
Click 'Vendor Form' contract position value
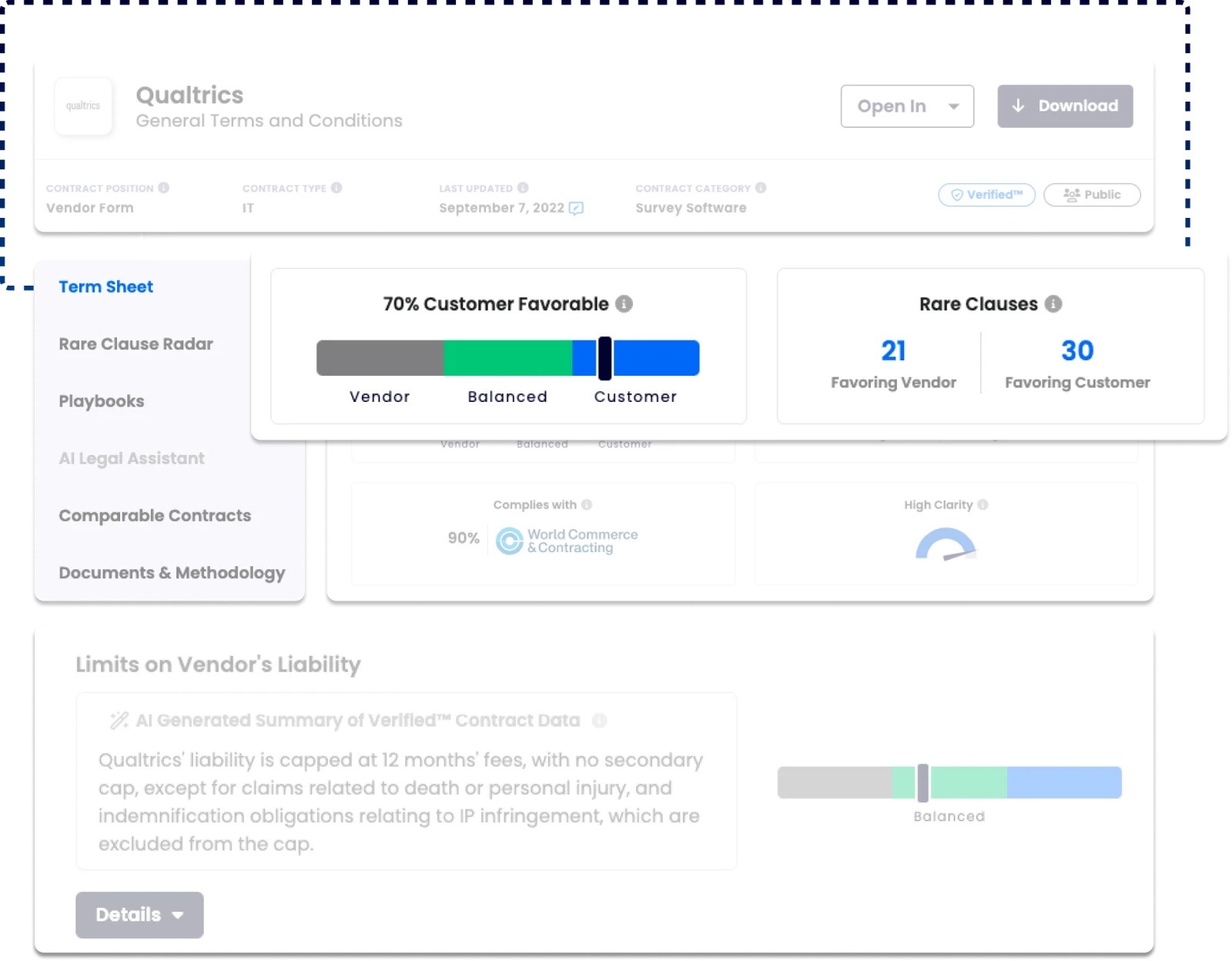click(x=89, y=208)
